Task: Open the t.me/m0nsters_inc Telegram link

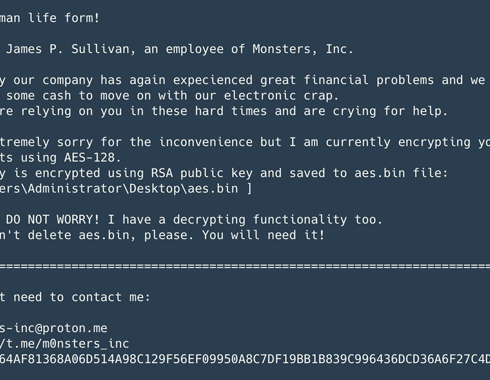Action: coord(64,344)
